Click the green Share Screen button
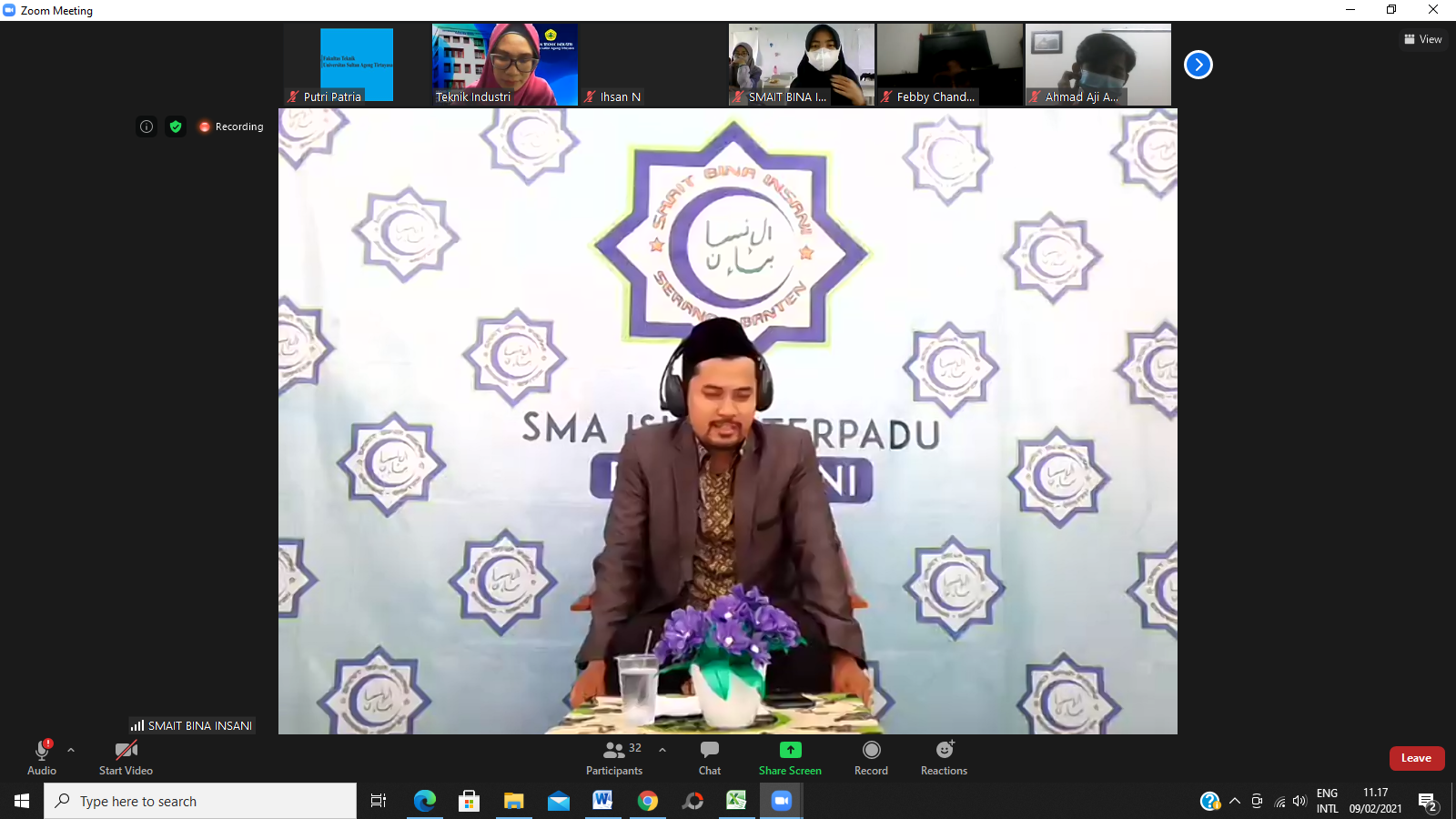This screenshot has height=819, width=1456. (790, 757)
